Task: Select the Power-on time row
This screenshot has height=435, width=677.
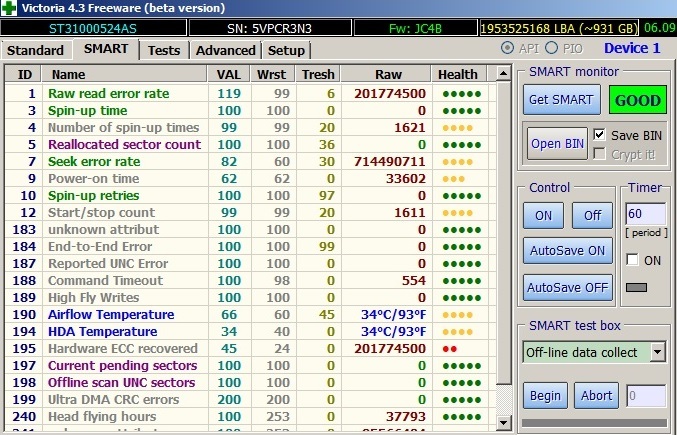Action: tap(250, 178)
